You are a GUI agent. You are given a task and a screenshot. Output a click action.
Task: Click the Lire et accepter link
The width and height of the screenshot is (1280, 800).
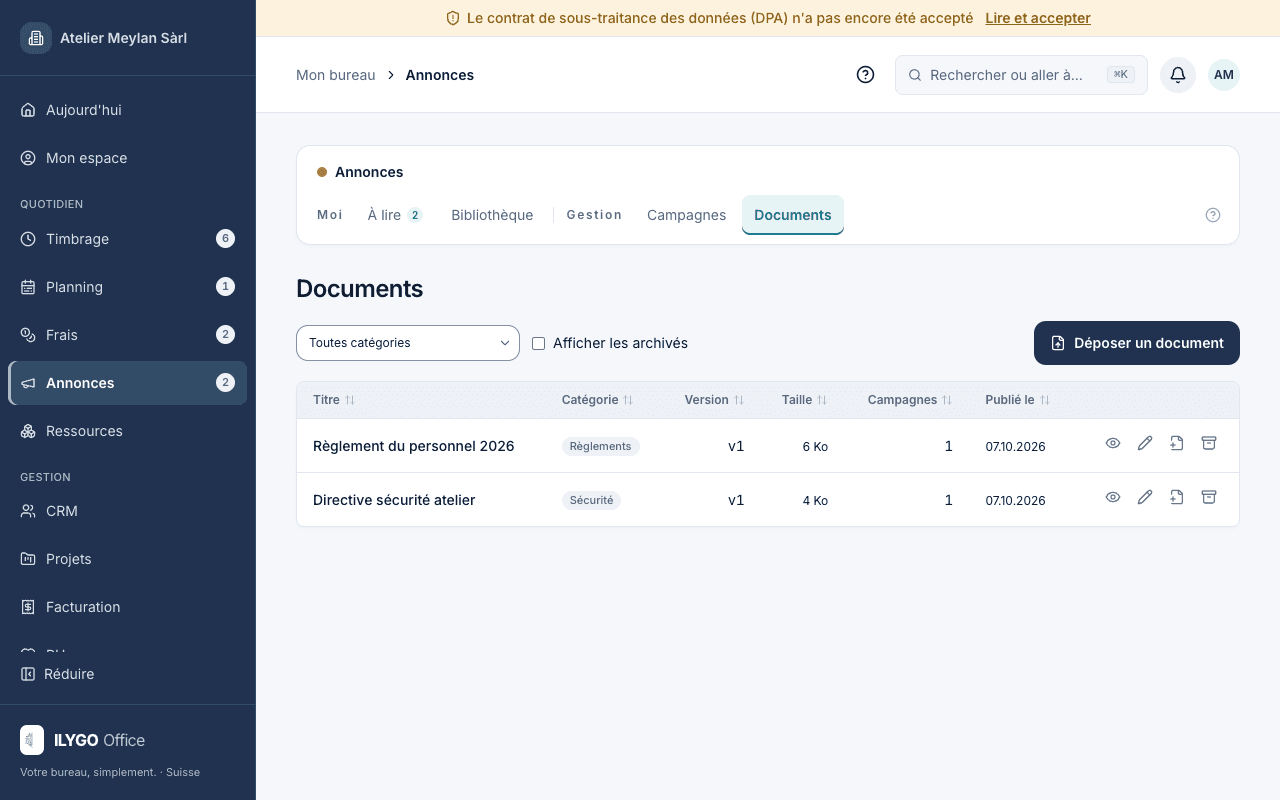tap(1038, 18)
